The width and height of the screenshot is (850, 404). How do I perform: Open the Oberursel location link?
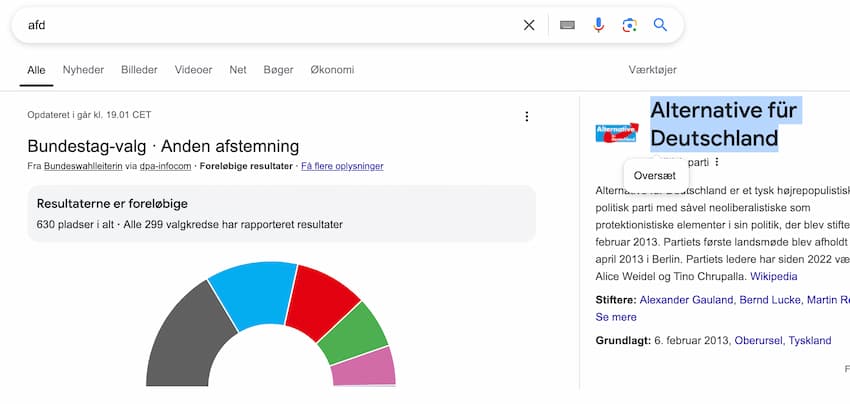point(758,341)
